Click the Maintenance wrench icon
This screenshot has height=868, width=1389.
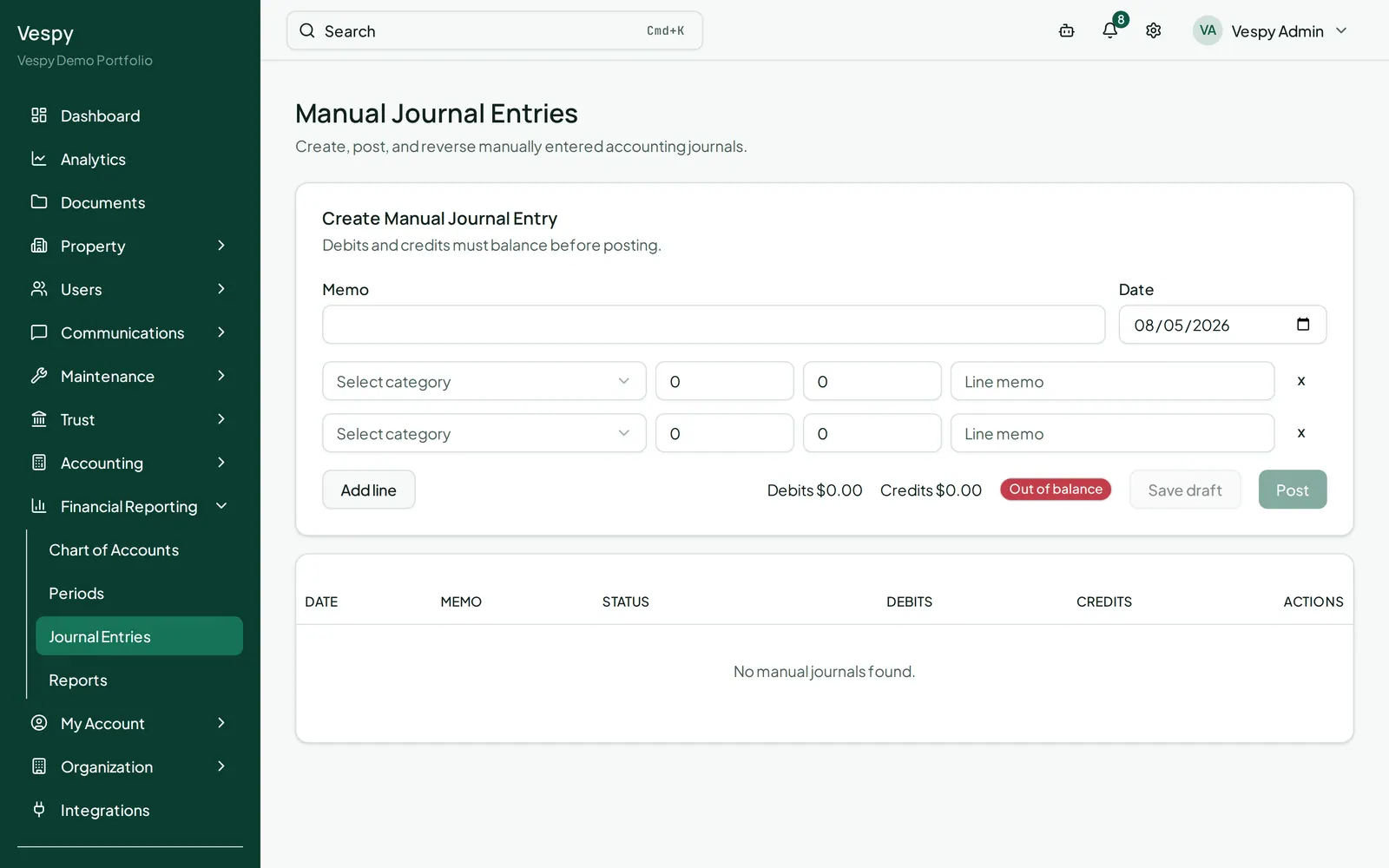coord(39,376)
